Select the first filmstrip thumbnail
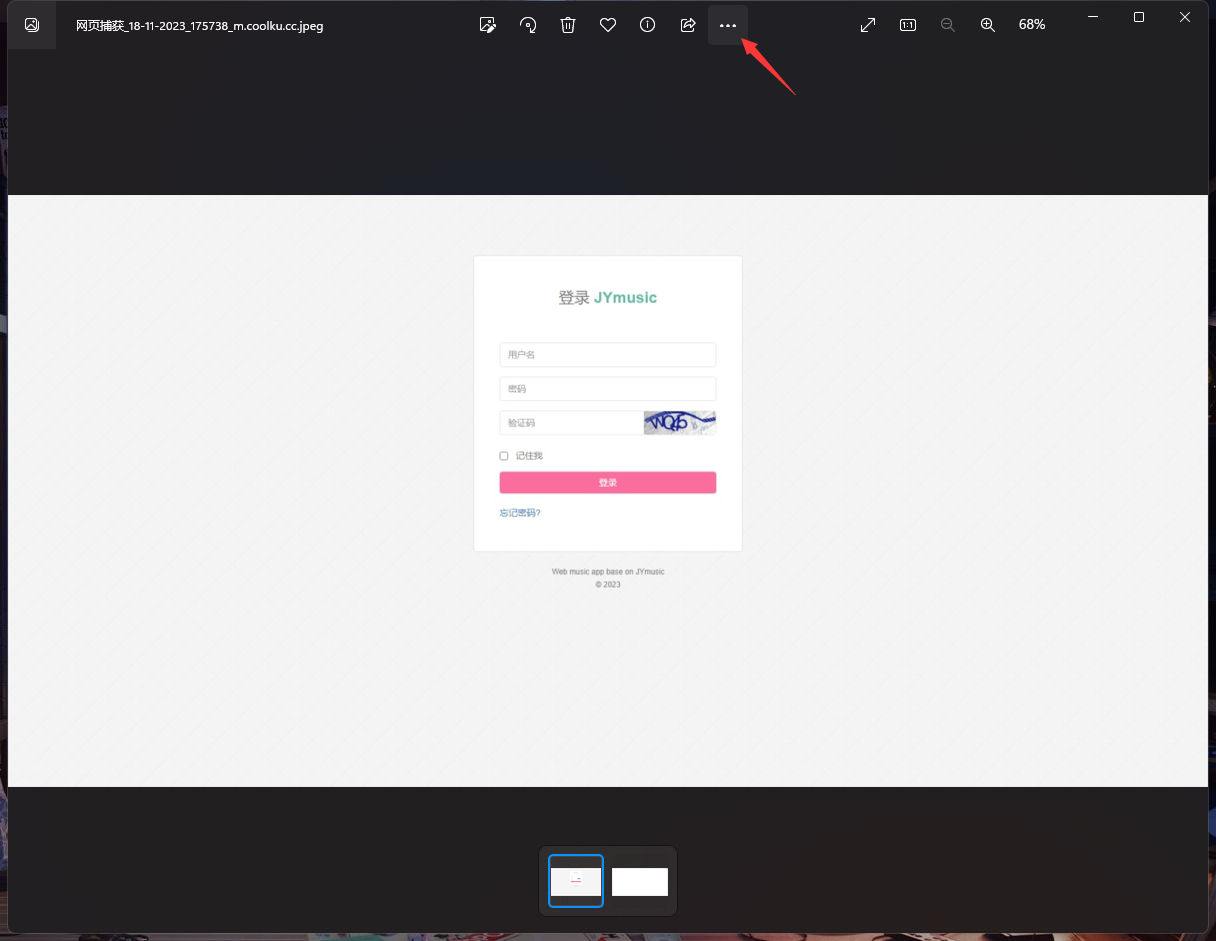 click(x=576, y=881)
